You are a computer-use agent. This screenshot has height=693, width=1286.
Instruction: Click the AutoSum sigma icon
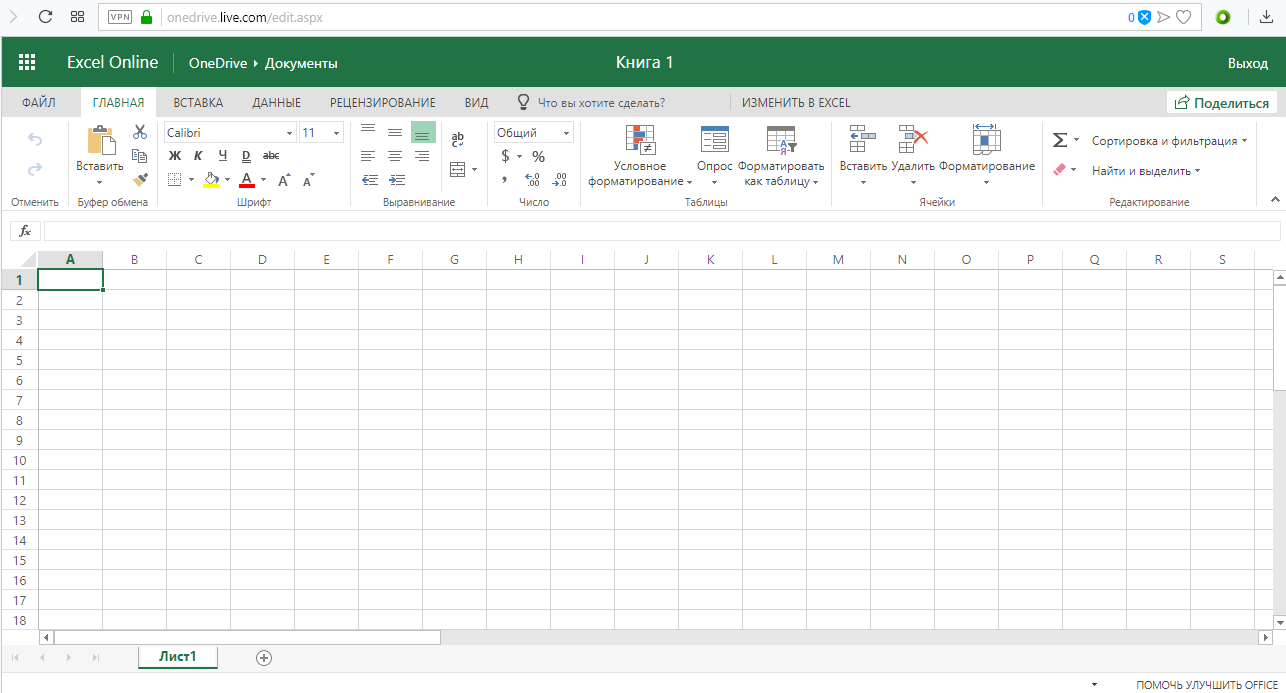[x=1060, y=140]
